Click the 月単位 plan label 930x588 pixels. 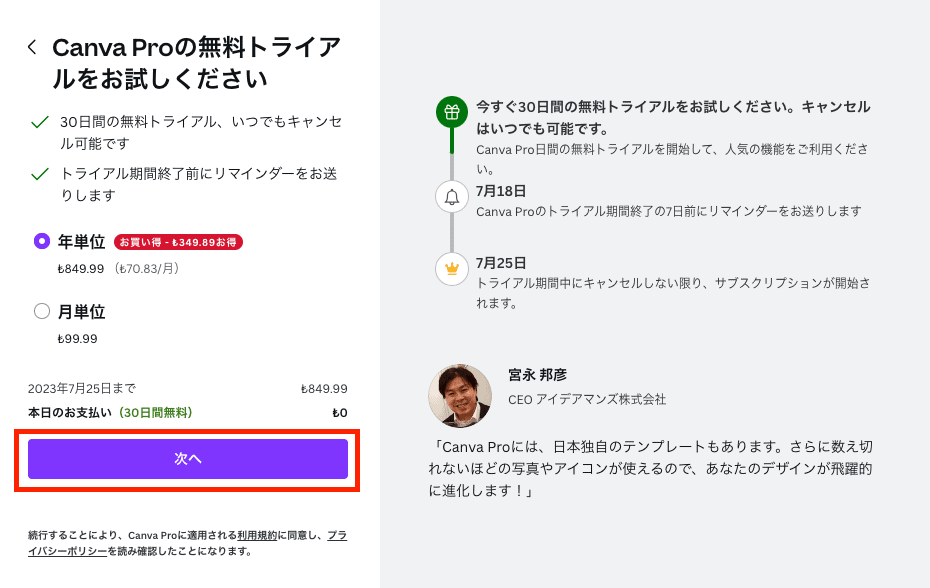[x=81, y=312]
